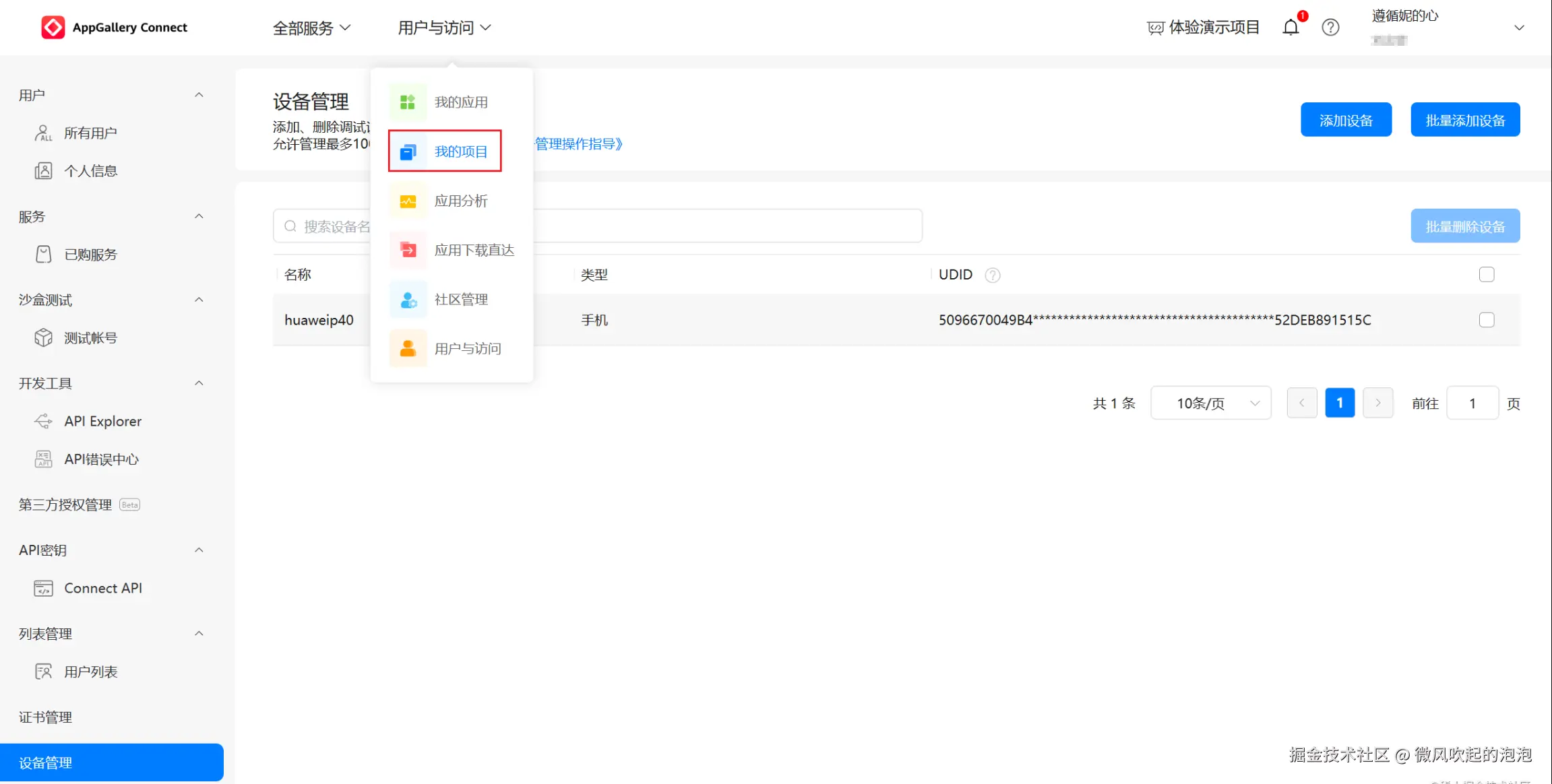
Task: Open the help question mark icon
Action: [1330, 28]
